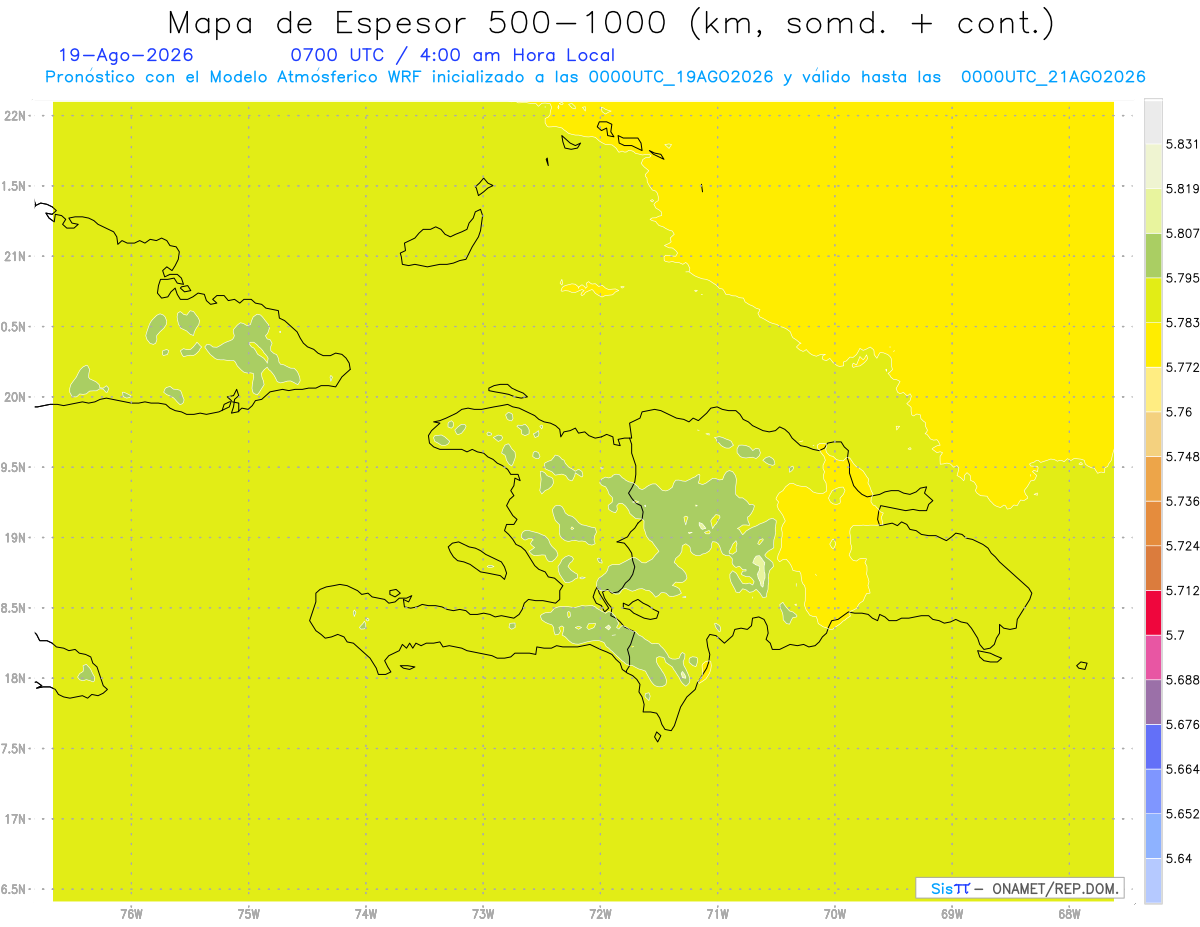Click the legend value 5.76
This screenshot has height=927, width=1200.
coord(1179,412)
